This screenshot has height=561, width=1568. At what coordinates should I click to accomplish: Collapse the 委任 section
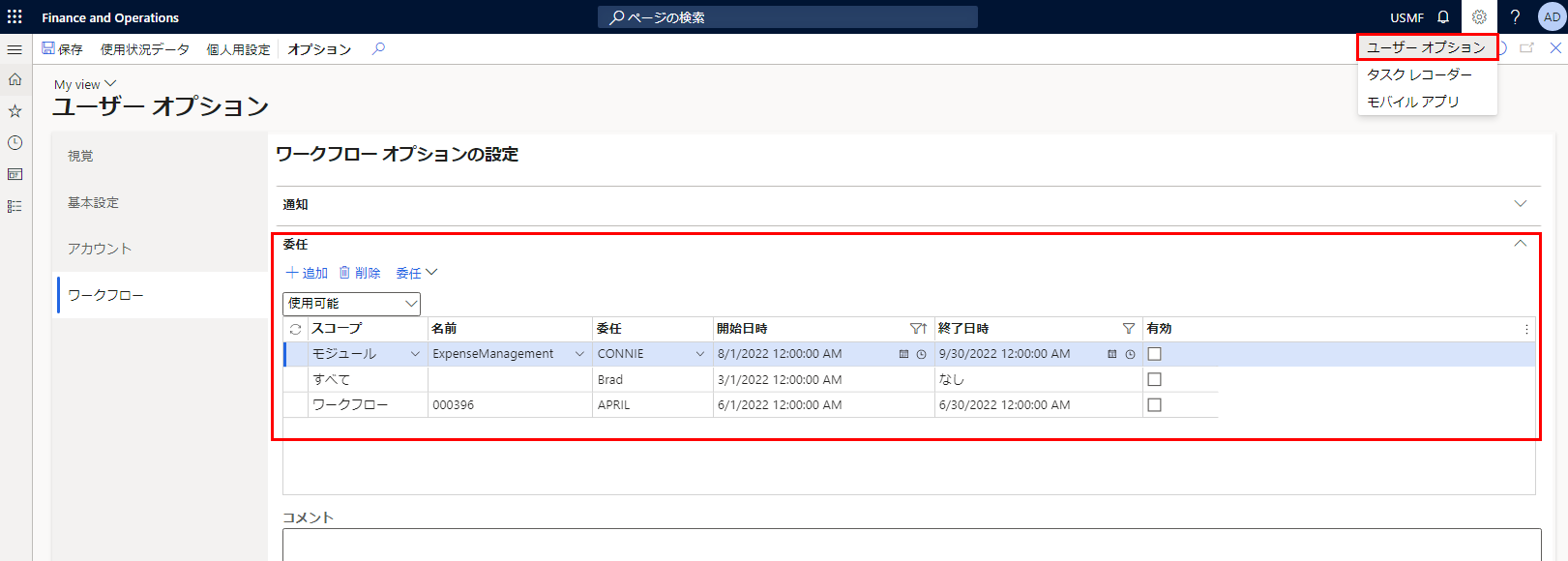click(x=1520, y=244)
